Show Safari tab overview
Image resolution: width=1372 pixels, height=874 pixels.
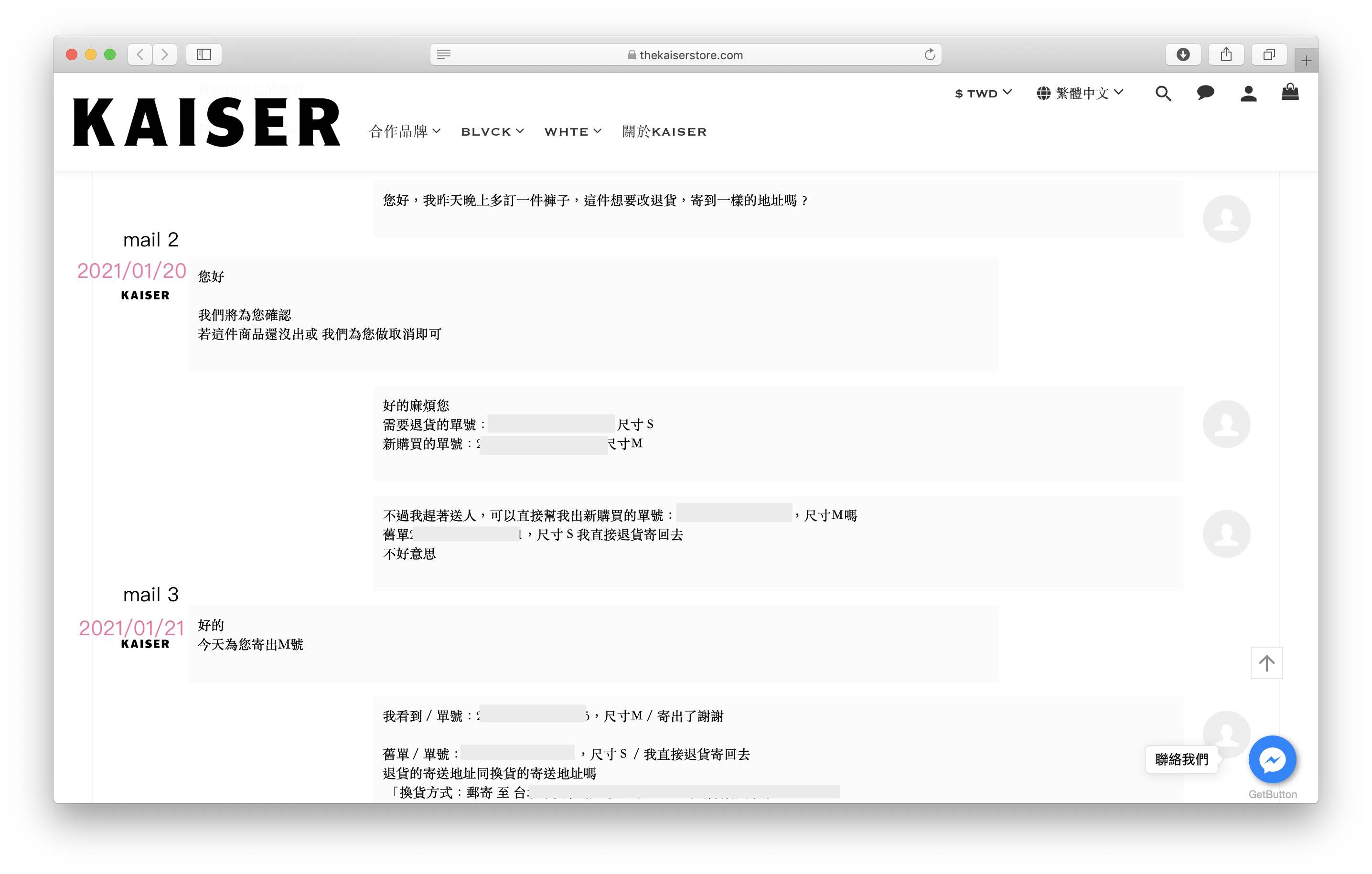(1269, 55)
